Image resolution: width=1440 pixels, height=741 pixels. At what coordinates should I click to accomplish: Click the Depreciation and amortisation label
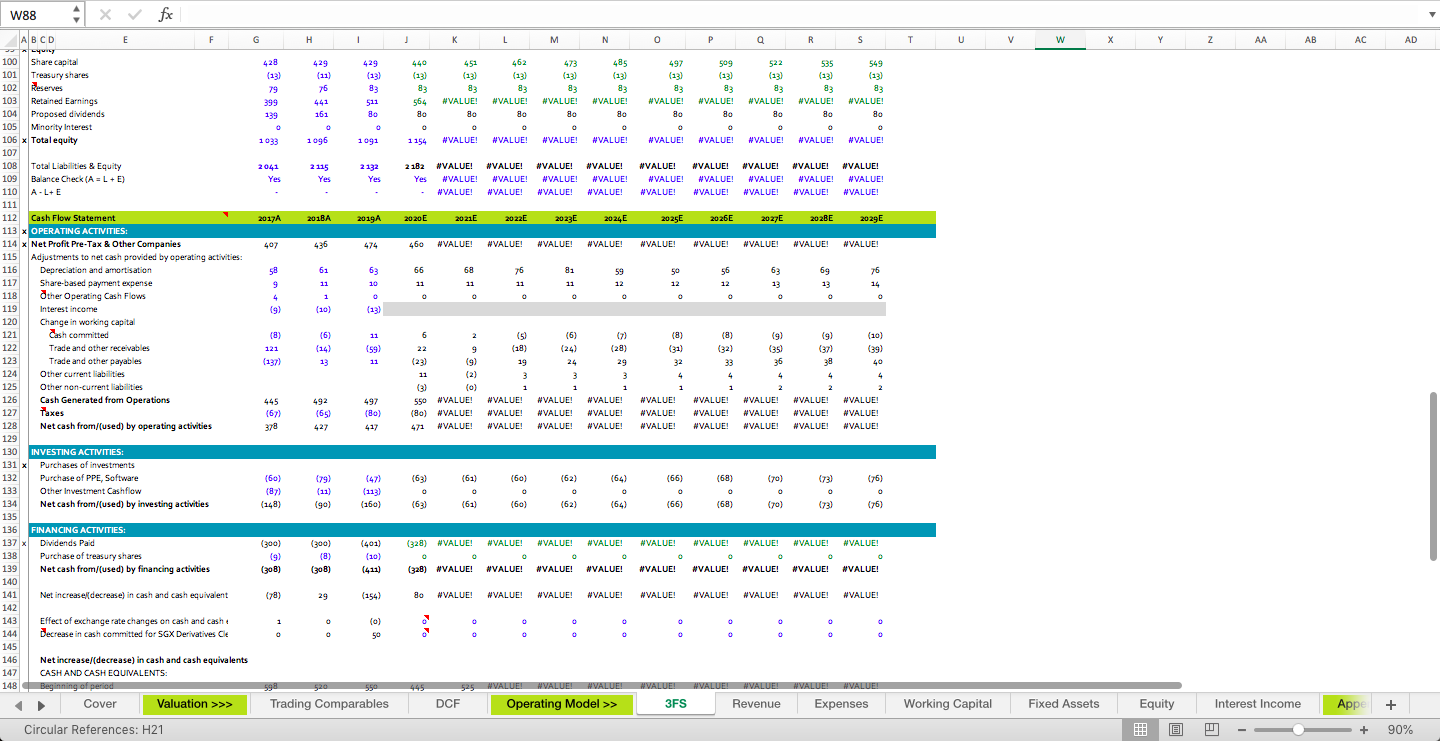coord(96,270)
